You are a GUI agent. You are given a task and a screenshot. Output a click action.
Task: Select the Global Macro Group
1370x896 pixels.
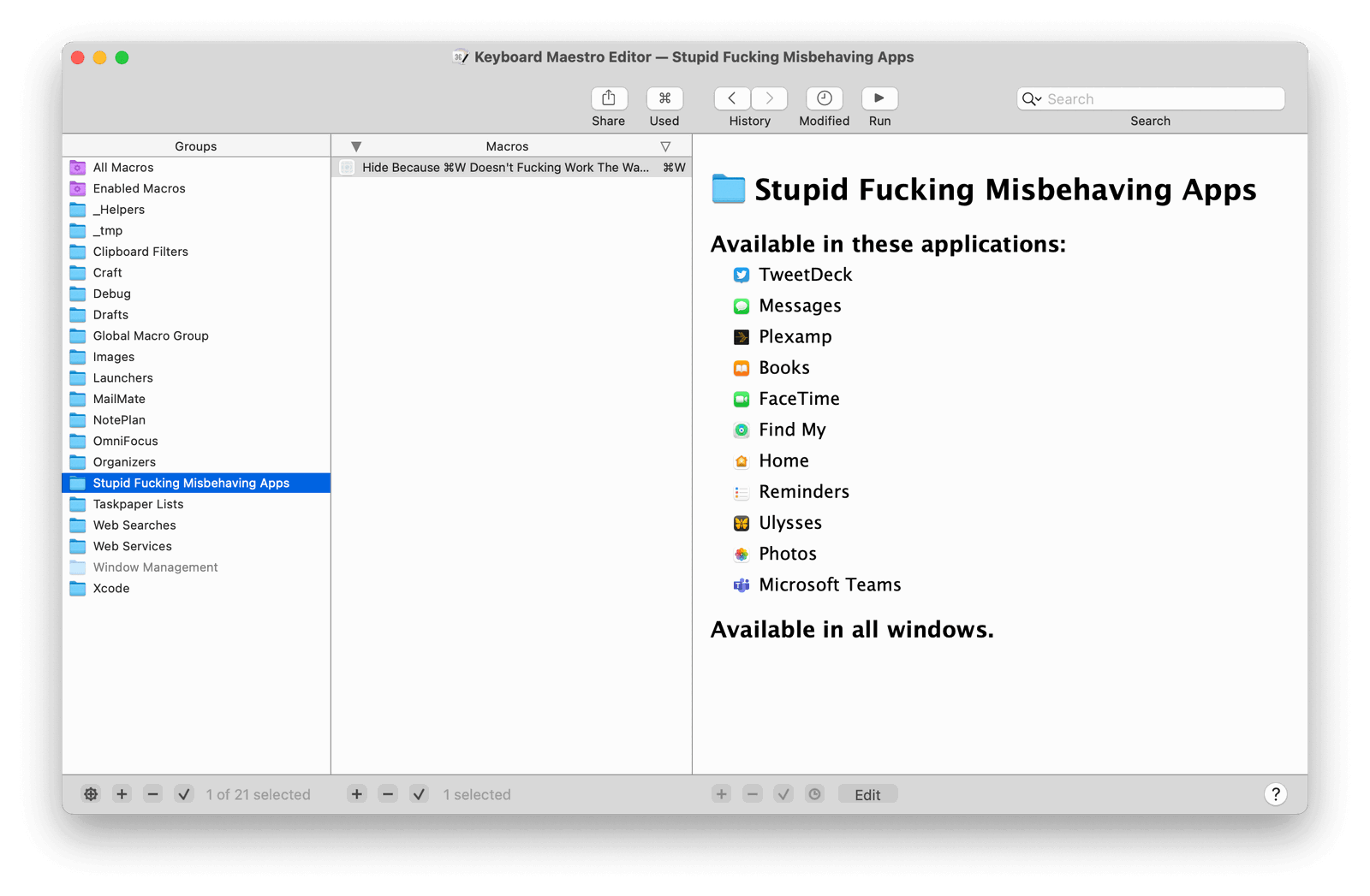[x=151, y=335]
